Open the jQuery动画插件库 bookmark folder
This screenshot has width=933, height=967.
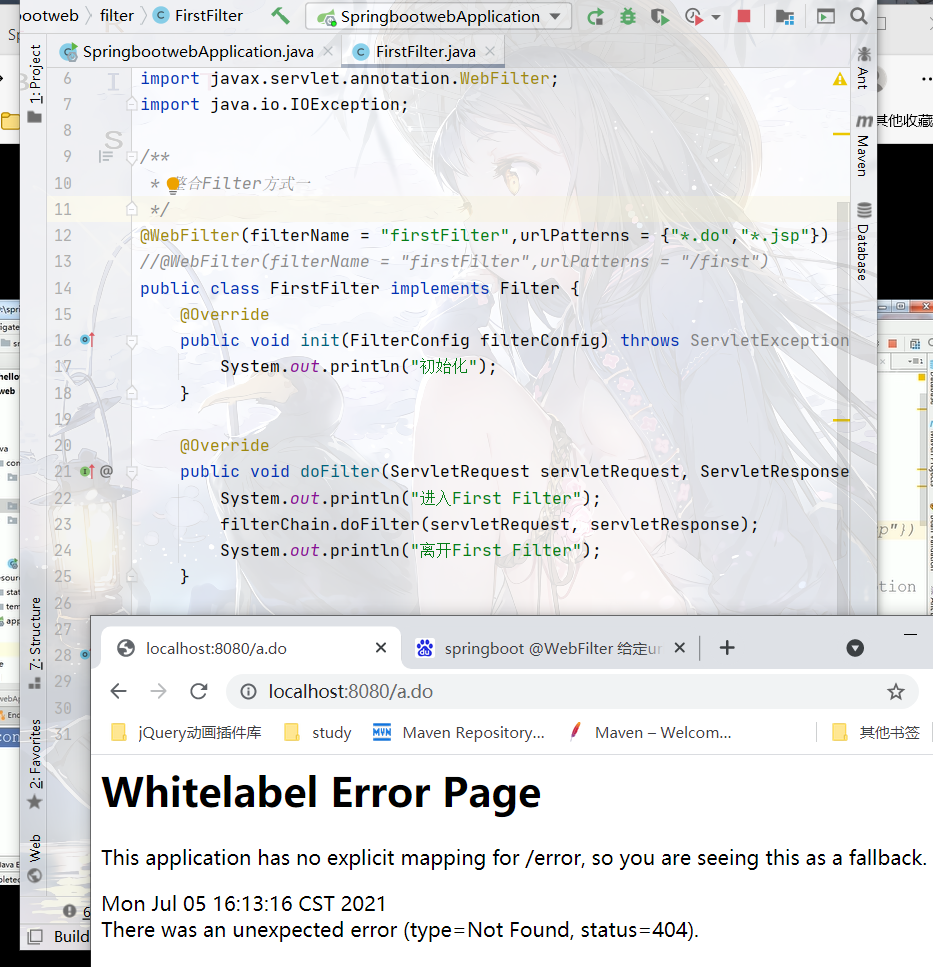coord(186,733)
